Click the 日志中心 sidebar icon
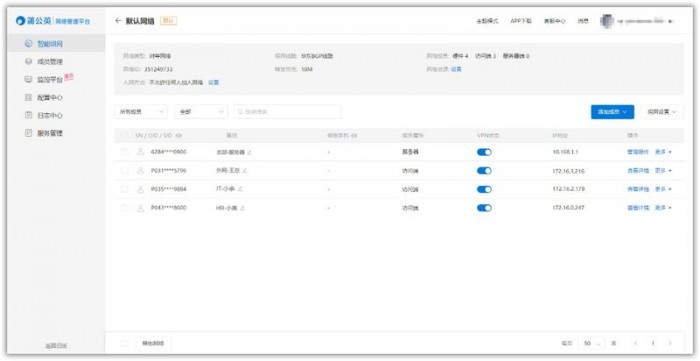Viewport: 700px width, 361px height. coord(29,115)
